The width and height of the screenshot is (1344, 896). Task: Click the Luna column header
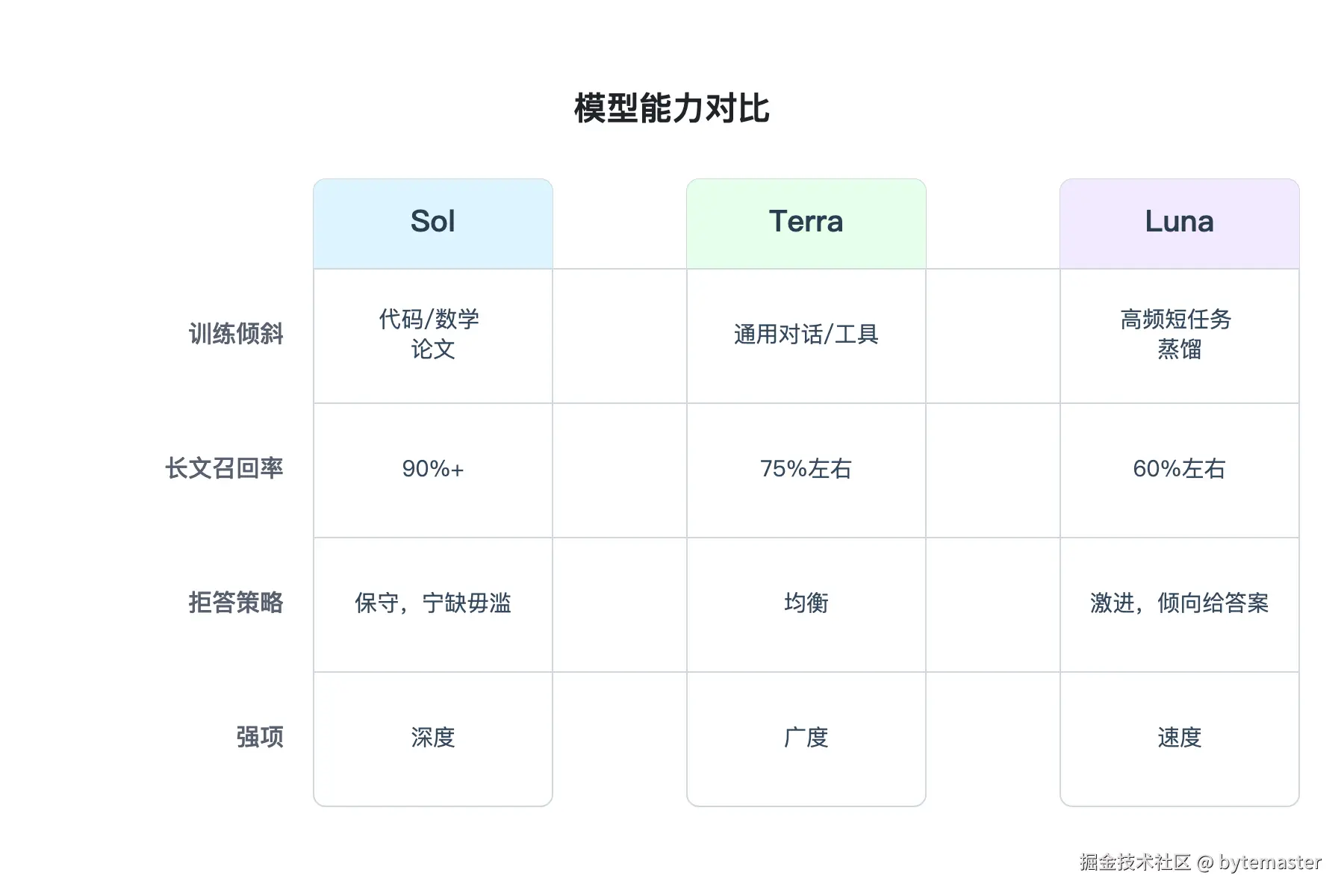tap(1180, 223)
